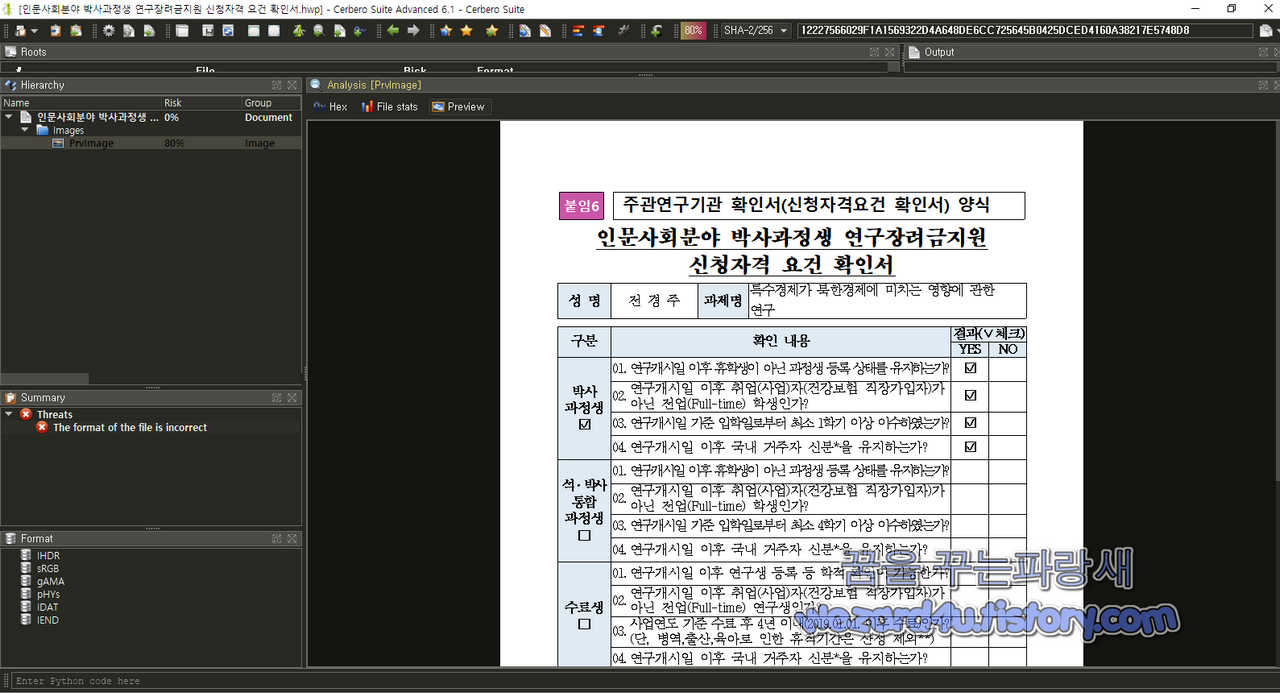Click the save file toolbar icon

[x=208, y=31]
